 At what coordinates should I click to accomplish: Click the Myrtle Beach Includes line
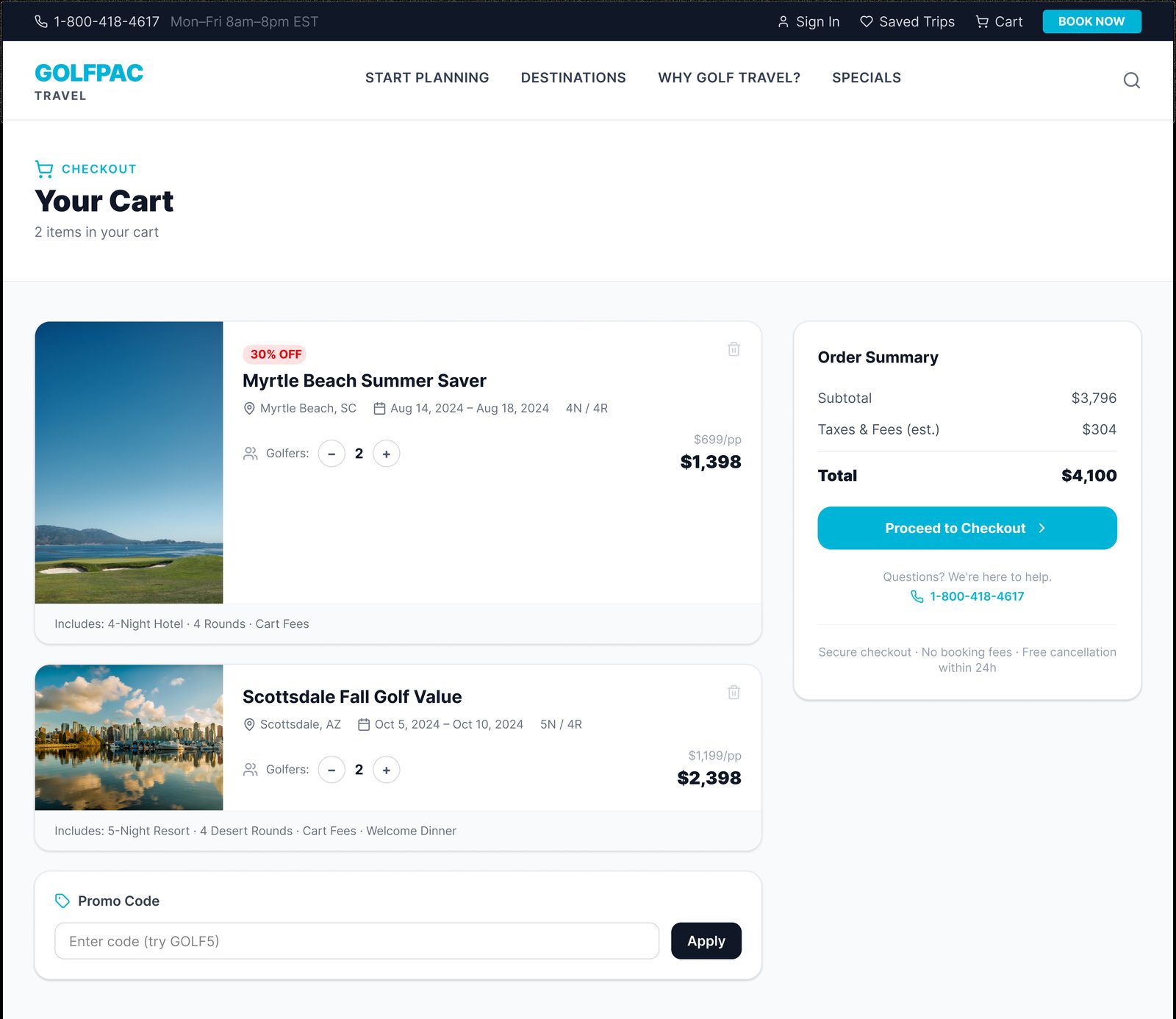[x=182, y=624]
